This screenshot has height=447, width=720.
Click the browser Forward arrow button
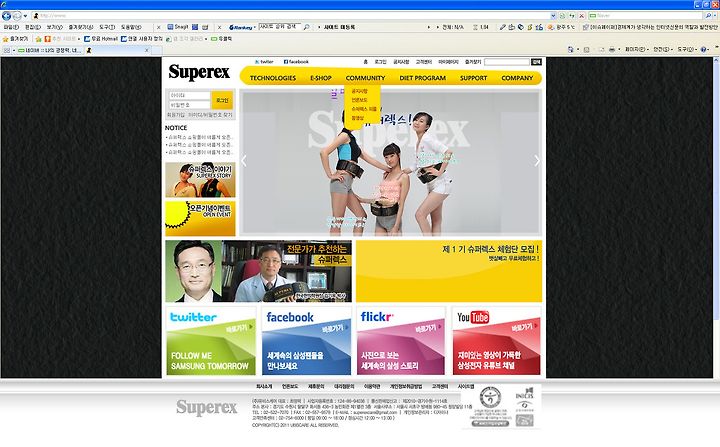17,16
